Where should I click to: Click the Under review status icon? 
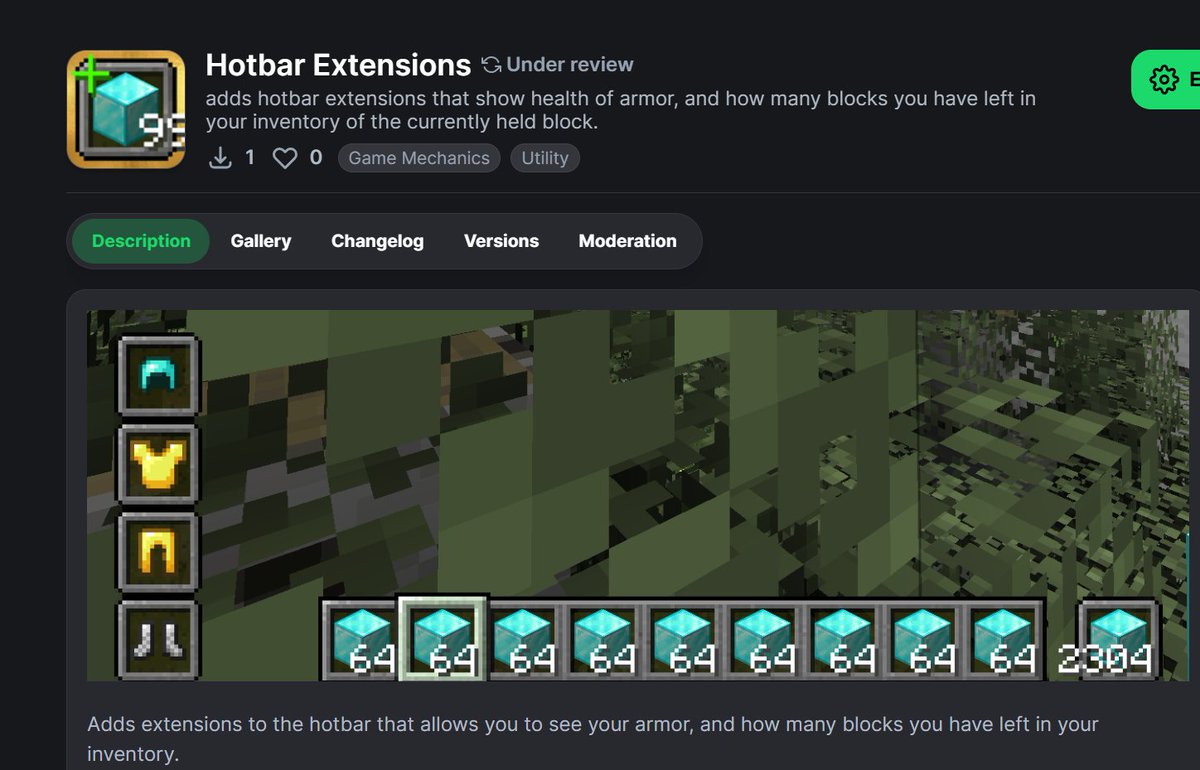491,65
